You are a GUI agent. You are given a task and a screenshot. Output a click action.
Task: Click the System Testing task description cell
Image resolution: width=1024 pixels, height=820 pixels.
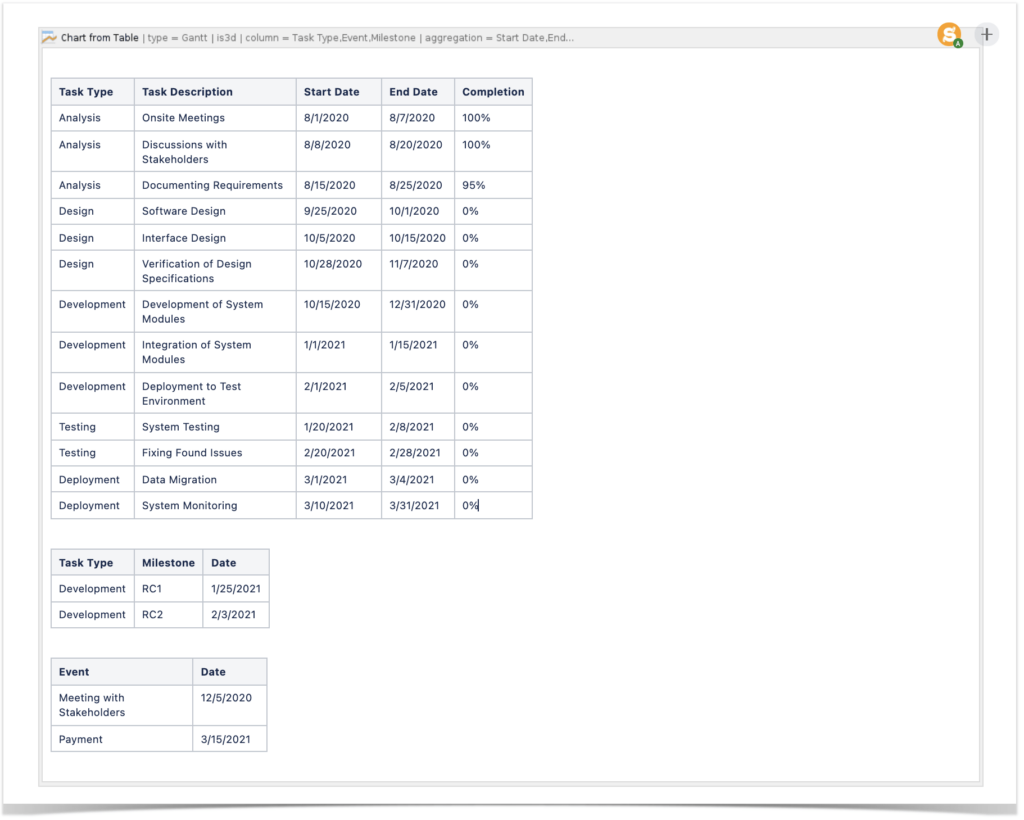[181, 427]
